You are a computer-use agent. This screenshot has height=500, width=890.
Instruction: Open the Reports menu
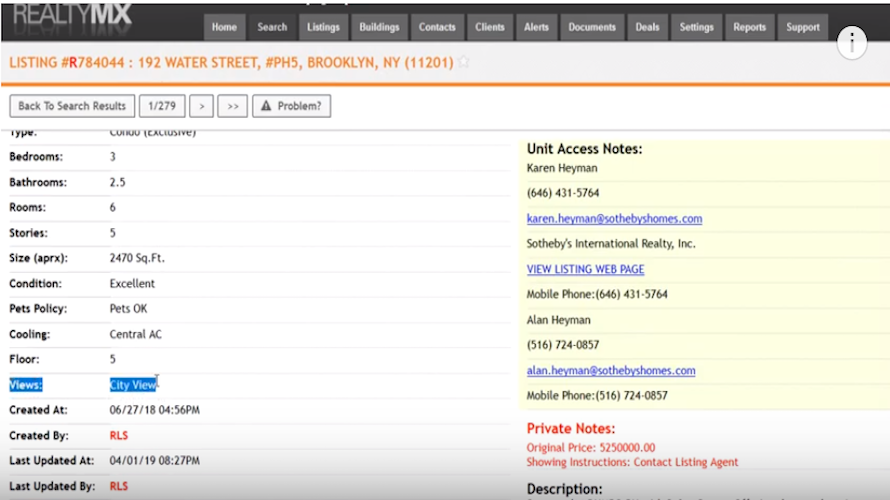click(749, 27)
